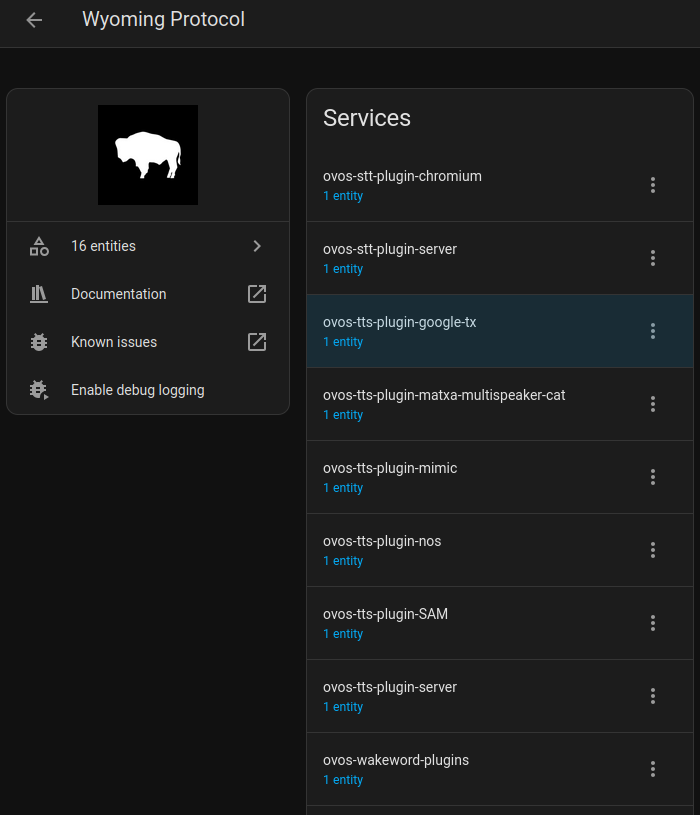Open menu for ovos-tts-plugin-google-tx
The height and width of the screenshot is (815, 700).
[653, 331]
